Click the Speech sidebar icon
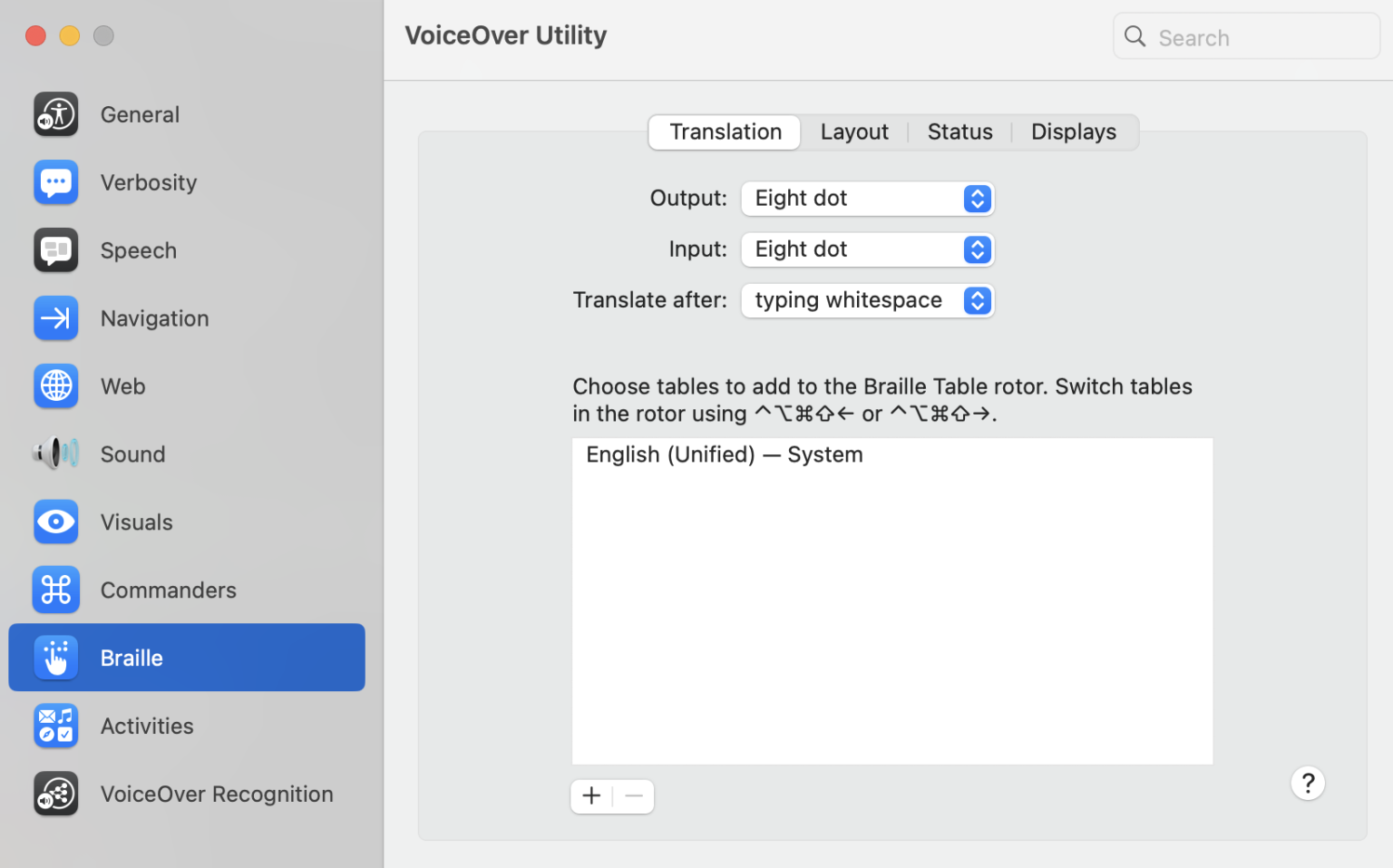 click(56, 250)
